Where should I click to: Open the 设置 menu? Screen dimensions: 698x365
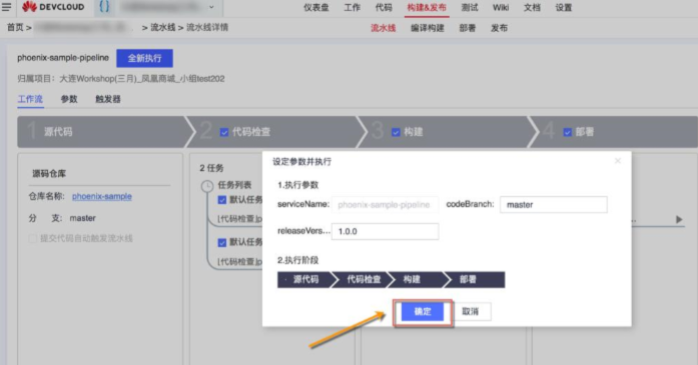click(564, 8)
